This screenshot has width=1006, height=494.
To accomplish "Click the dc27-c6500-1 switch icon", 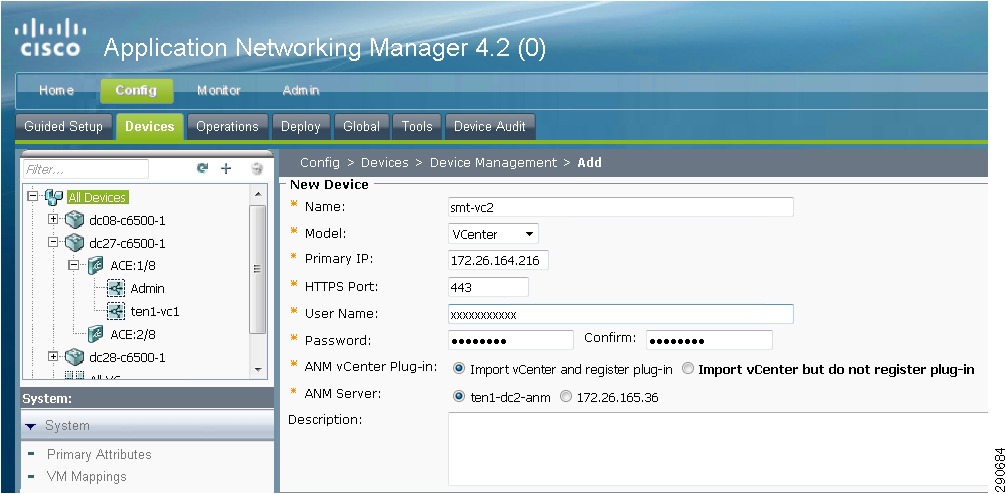I will tap(74, 243).
